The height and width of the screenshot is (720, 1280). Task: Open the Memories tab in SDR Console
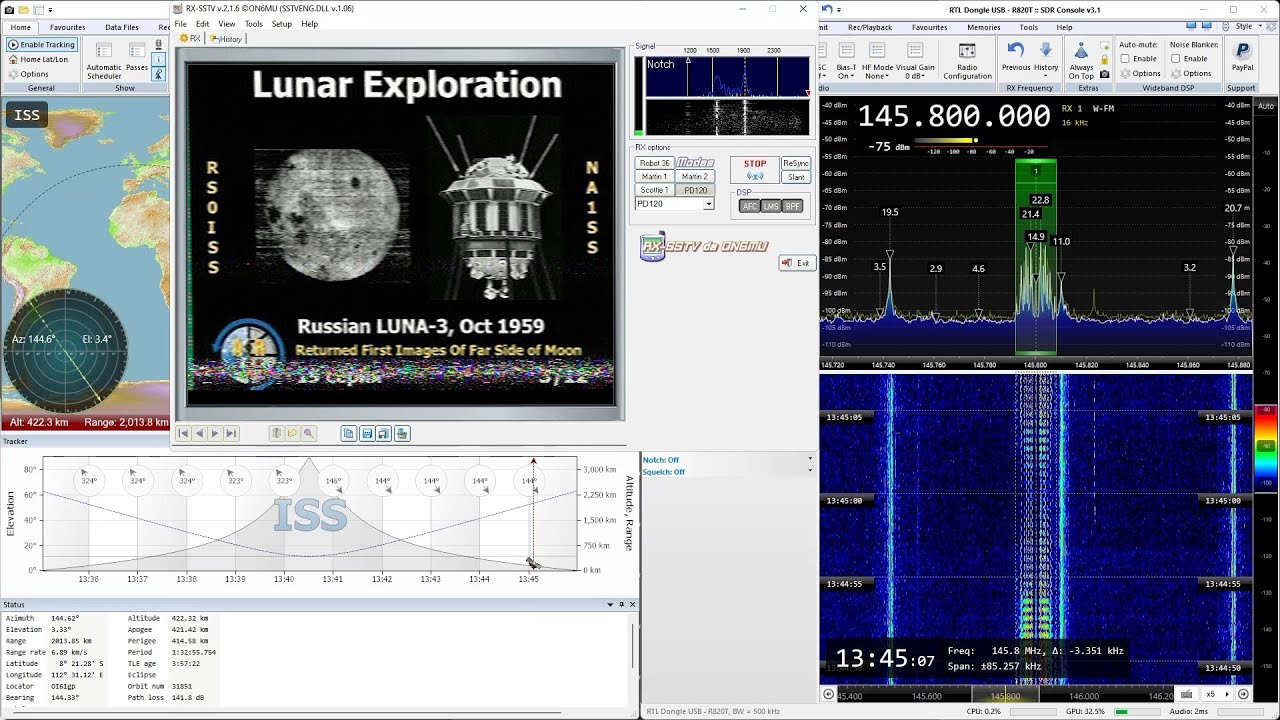coord(983,27)
